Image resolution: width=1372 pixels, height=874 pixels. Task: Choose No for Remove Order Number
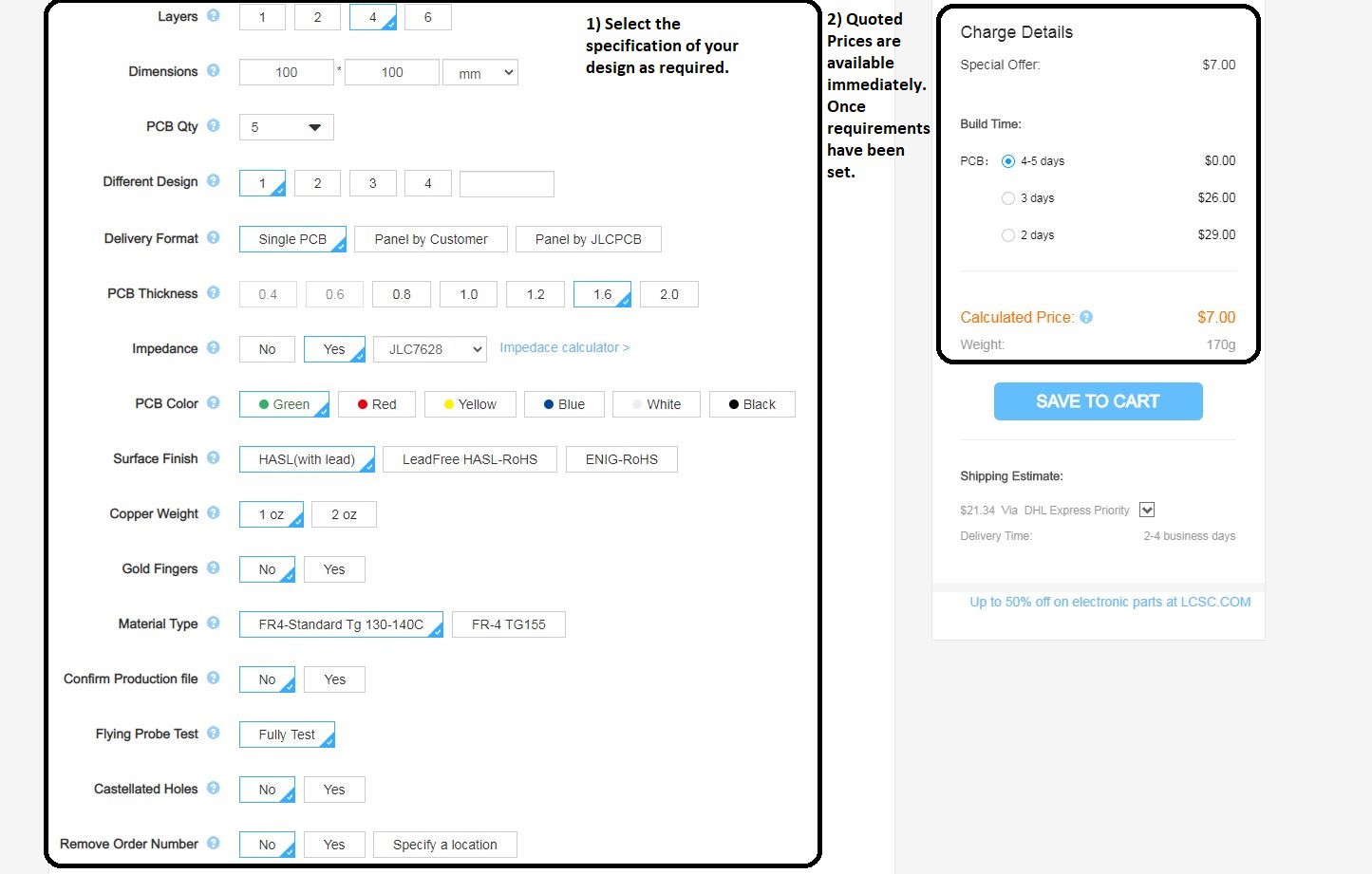(267, 845)
